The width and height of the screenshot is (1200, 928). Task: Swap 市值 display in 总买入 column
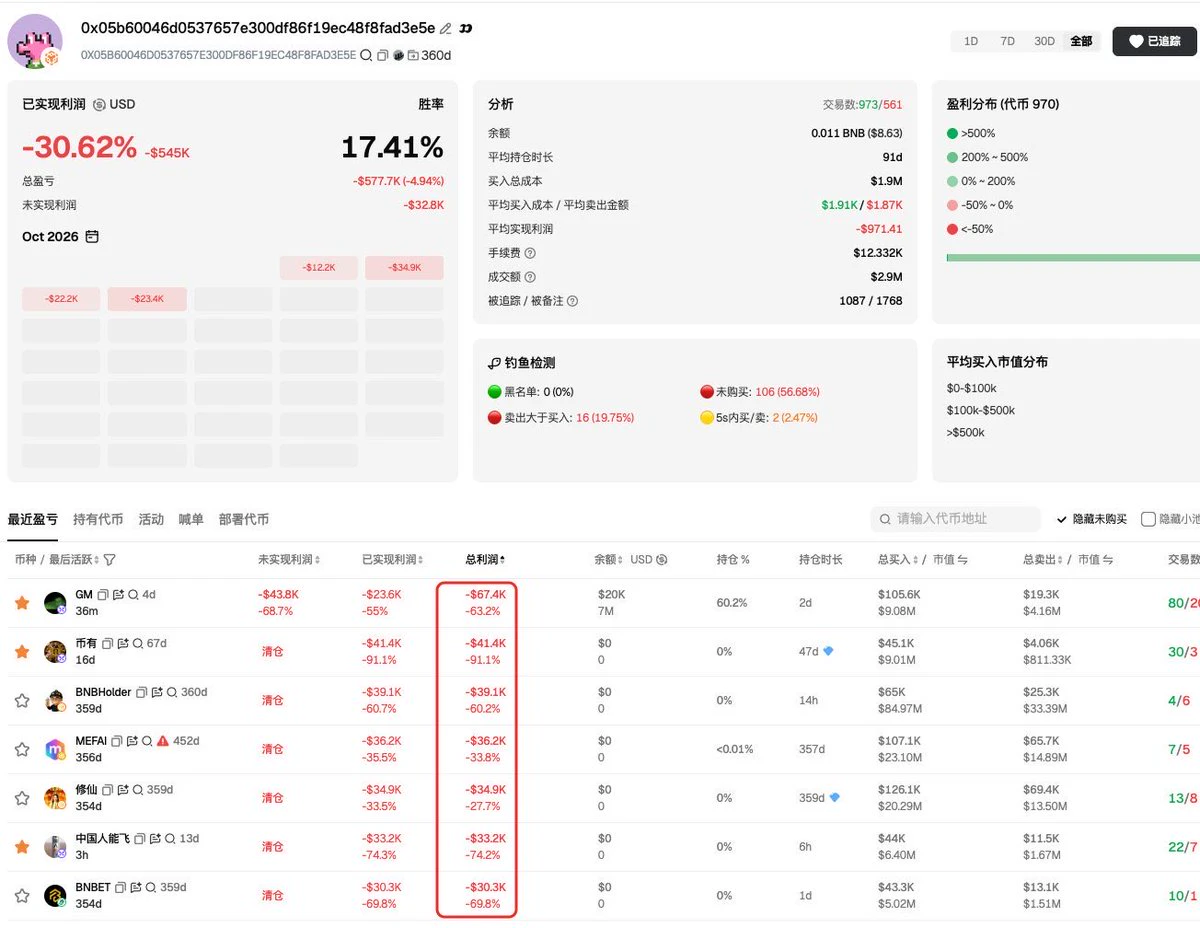(x=963, y=560)
